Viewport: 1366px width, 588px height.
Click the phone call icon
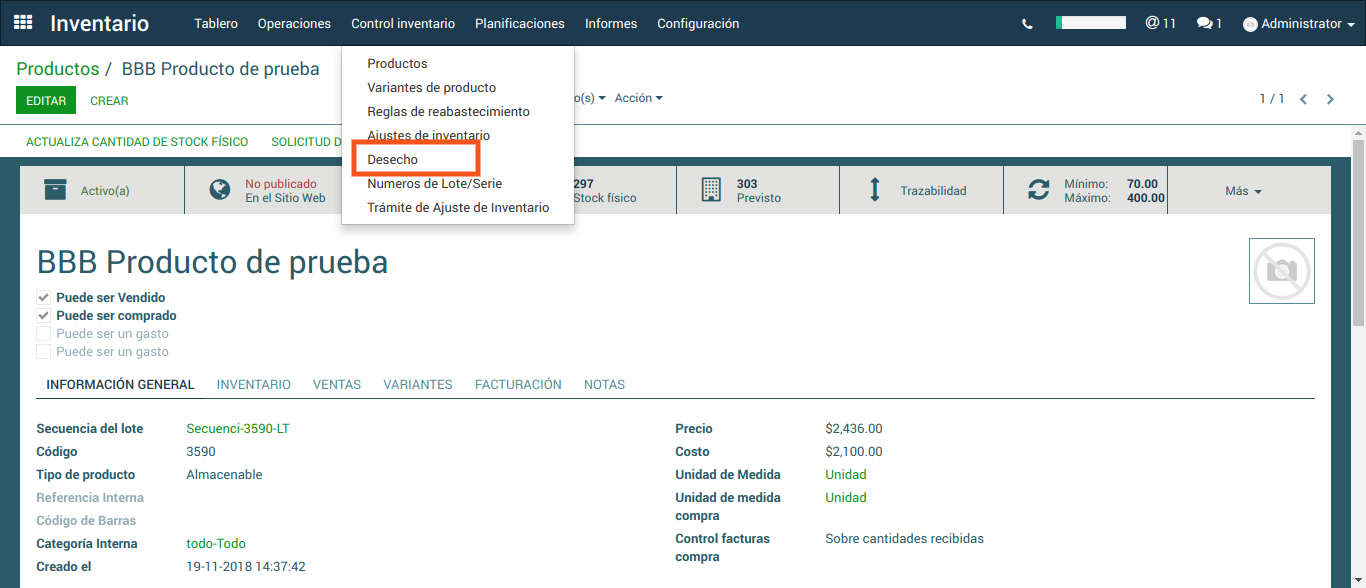(x=1027, y=24)
